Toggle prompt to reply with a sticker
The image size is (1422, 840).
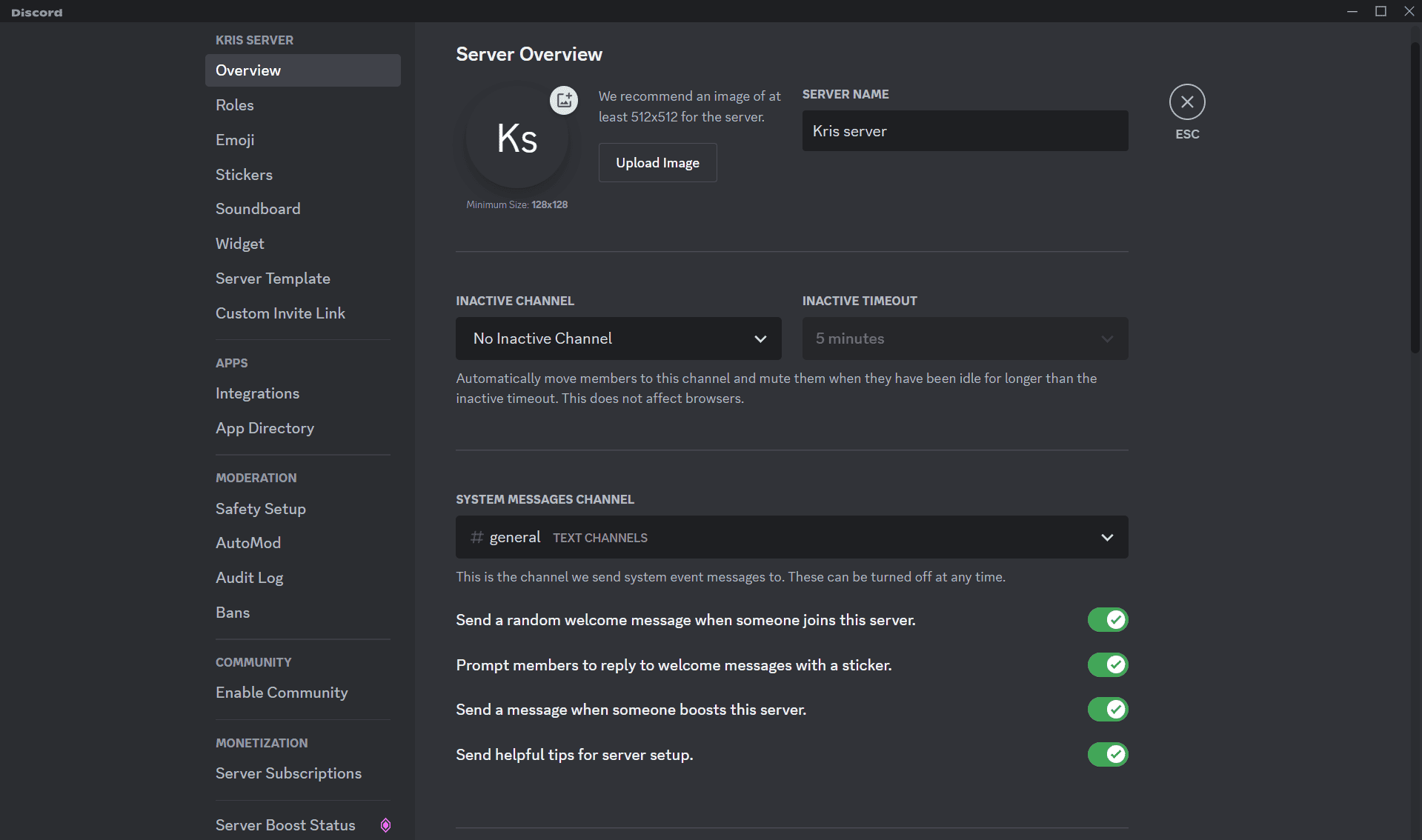tap(1107, 665)
